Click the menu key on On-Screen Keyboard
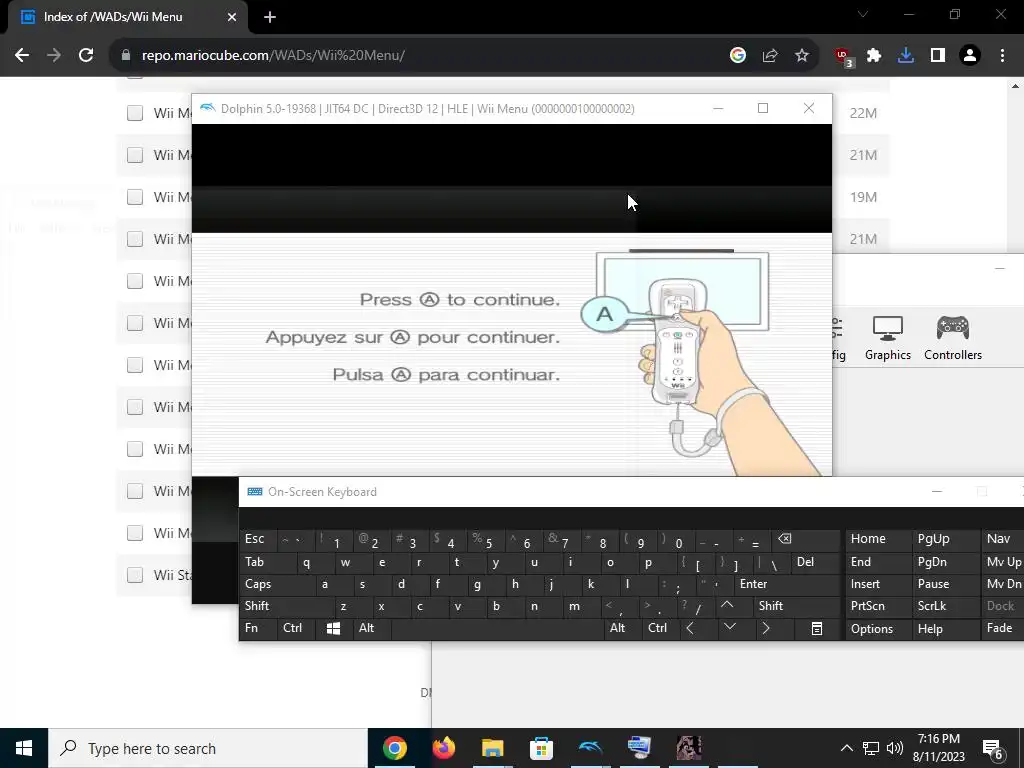This screenshot has width=1024, height=768. coord(816,628)
